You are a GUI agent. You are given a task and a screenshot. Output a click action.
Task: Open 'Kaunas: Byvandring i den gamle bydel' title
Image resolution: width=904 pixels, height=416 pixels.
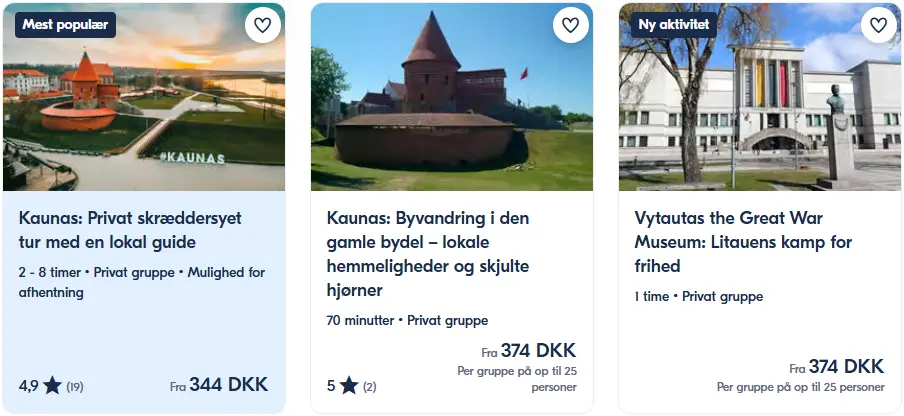coord(428,254)
